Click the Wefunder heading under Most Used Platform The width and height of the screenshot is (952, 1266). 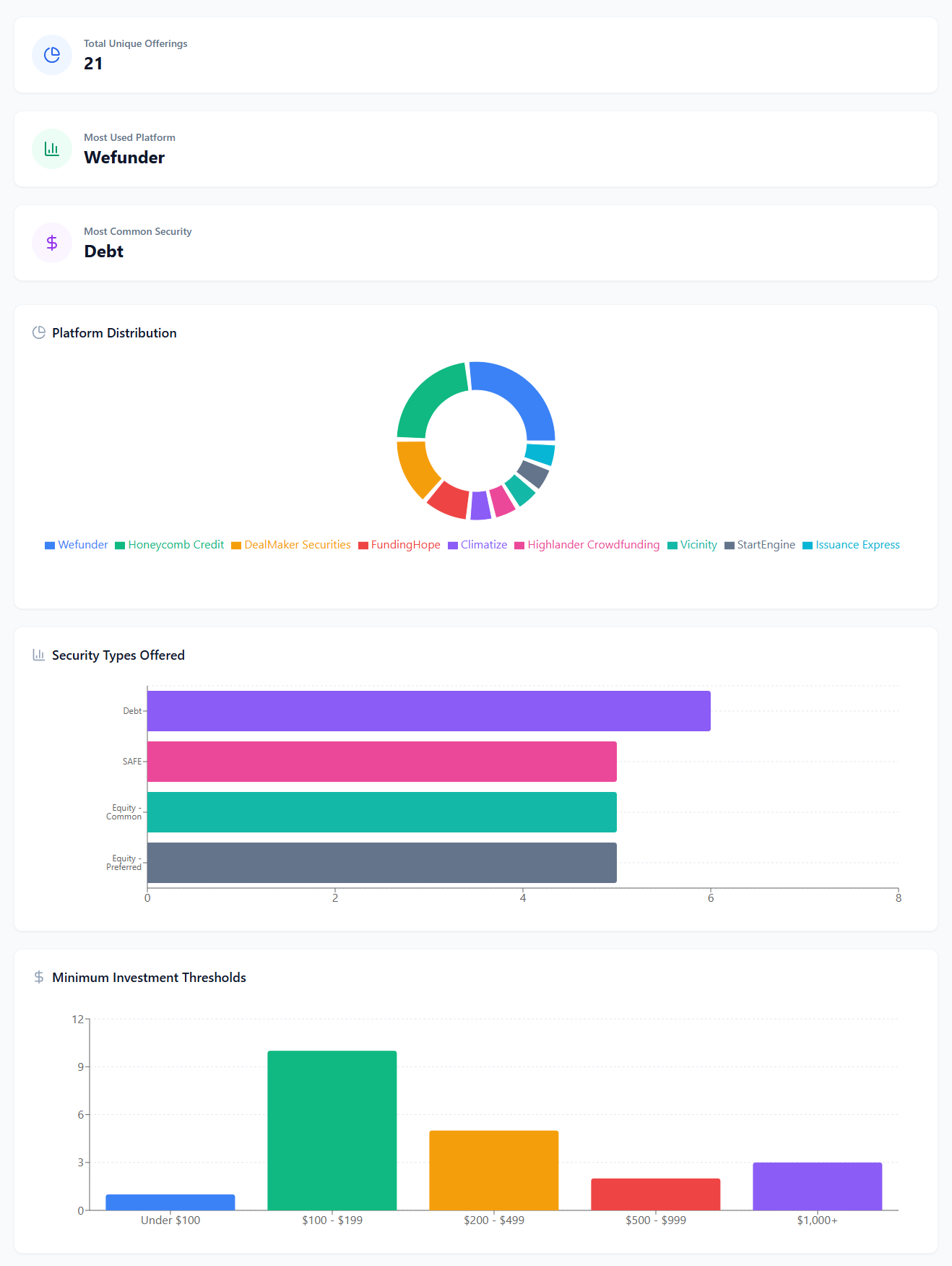coord(124,158)
